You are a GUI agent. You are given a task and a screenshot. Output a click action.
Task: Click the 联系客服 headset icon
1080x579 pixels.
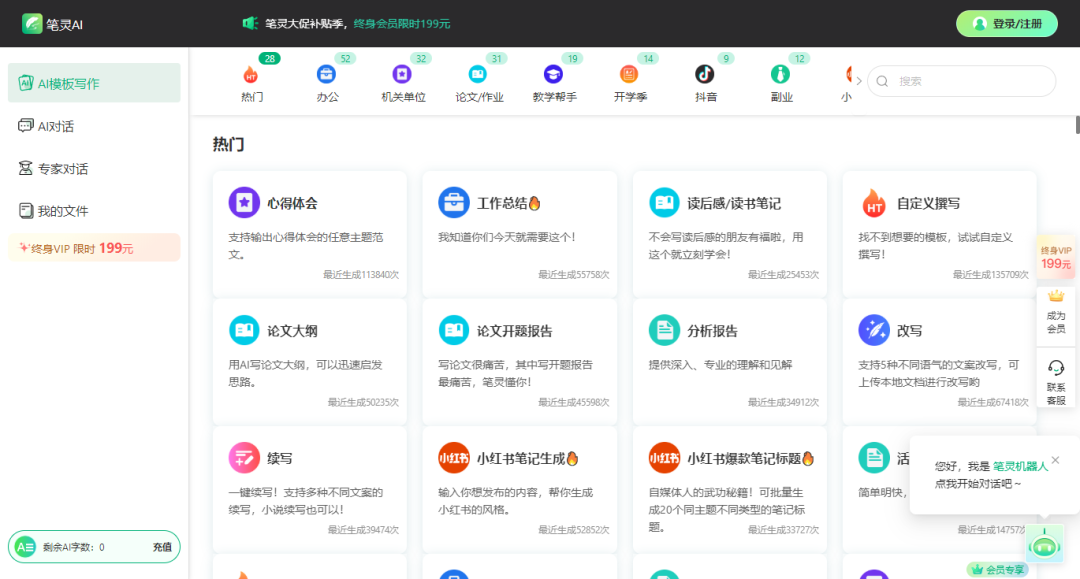[1056, 368]
